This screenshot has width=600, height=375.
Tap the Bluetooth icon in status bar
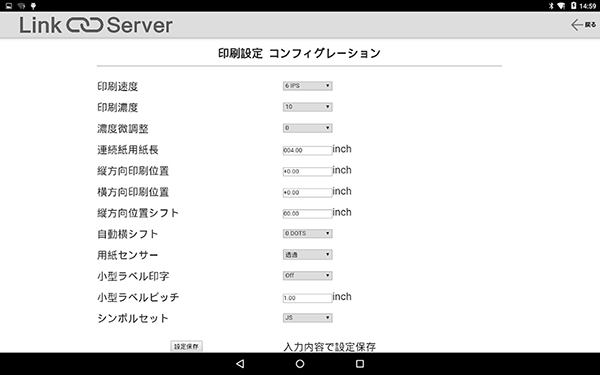point(551,6)
